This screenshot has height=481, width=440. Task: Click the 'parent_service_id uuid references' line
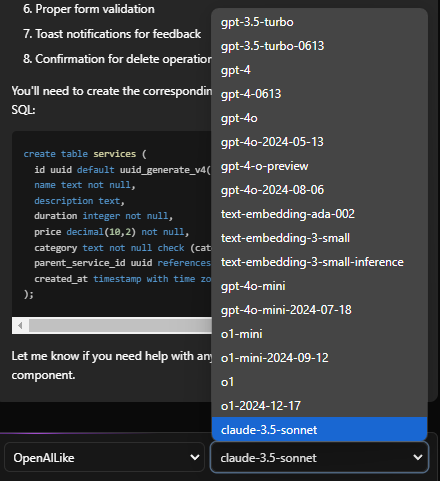(122, 263)
